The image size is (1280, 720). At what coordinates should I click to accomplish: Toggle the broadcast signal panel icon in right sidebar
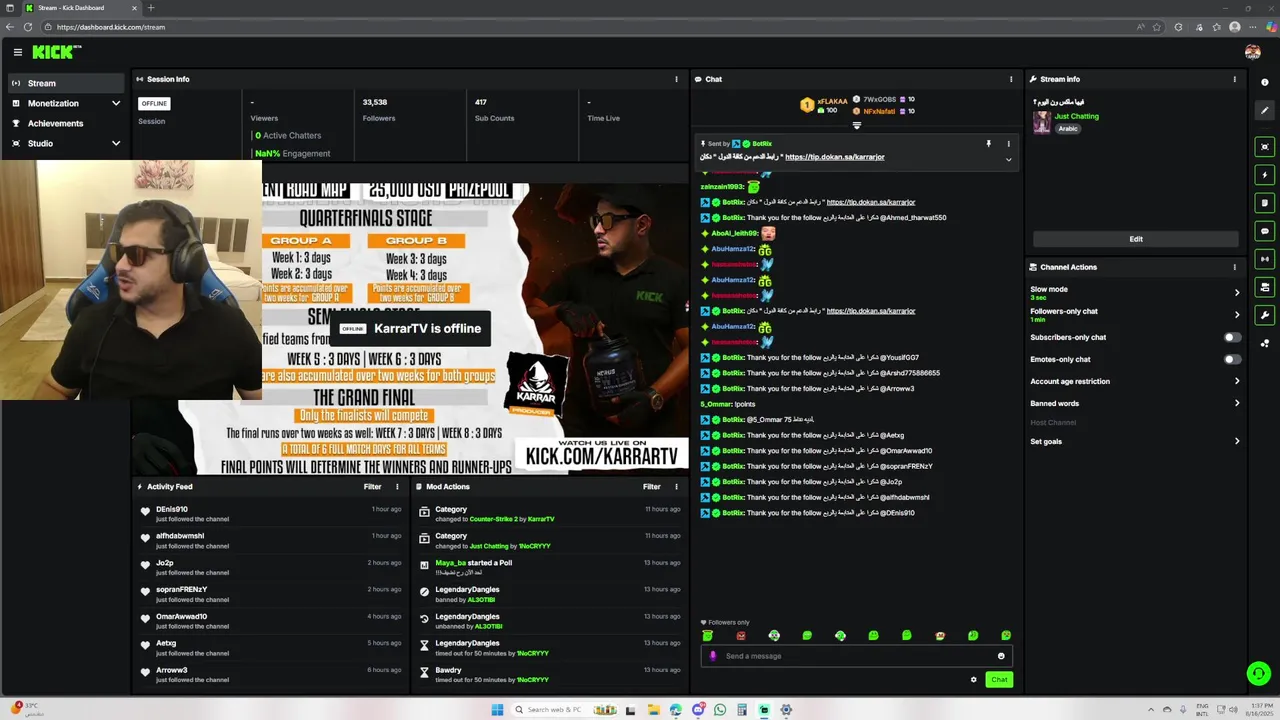[1265, 259]
